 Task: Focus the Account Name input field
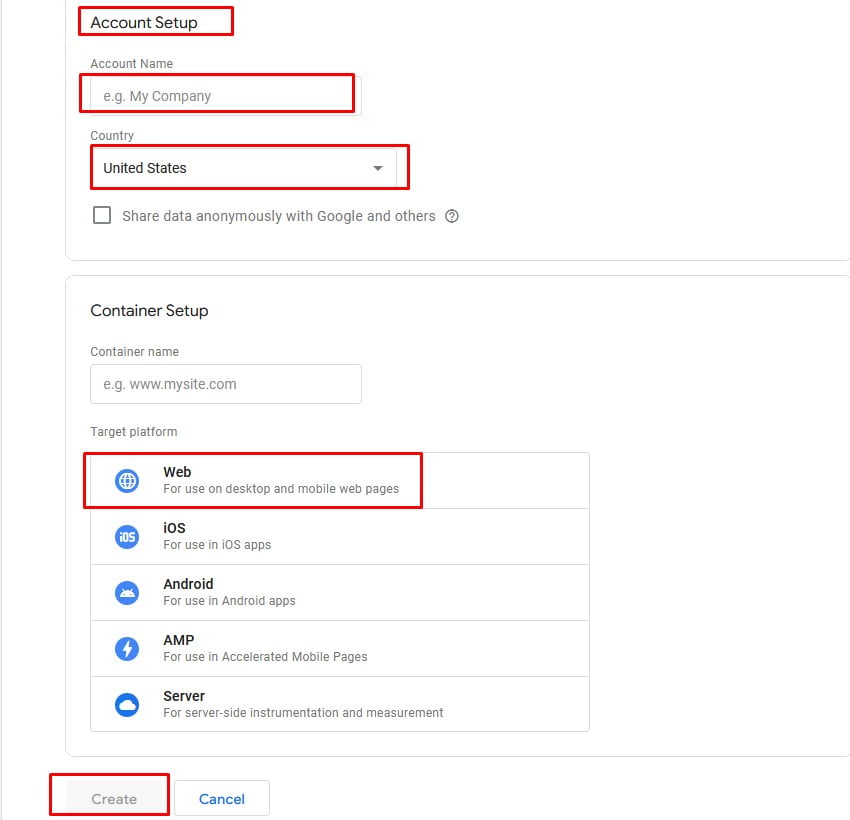point(225,96)
